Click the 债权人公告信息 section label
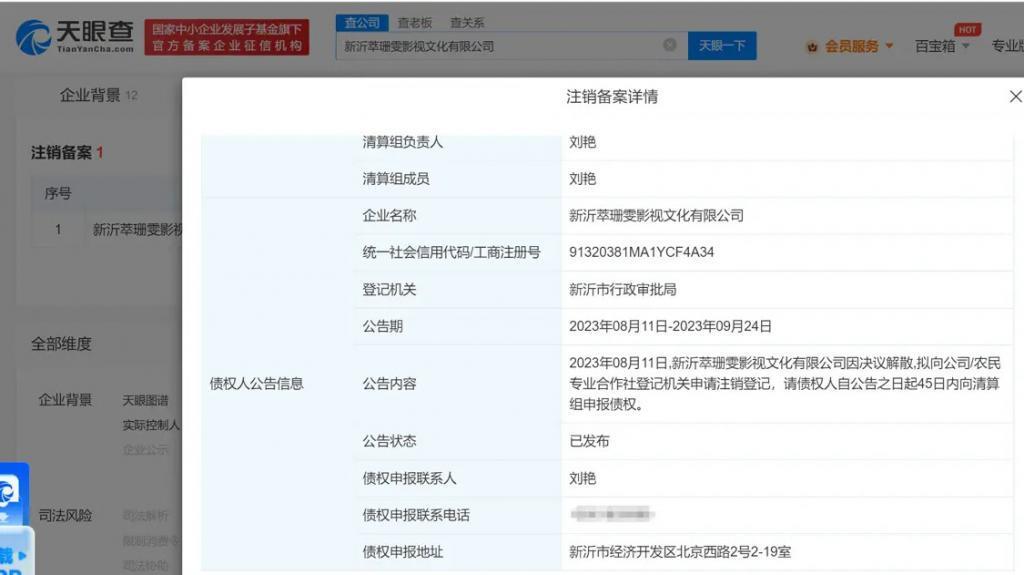The height and width of the screenshot is (575, 1024). [x=257, y=384]
